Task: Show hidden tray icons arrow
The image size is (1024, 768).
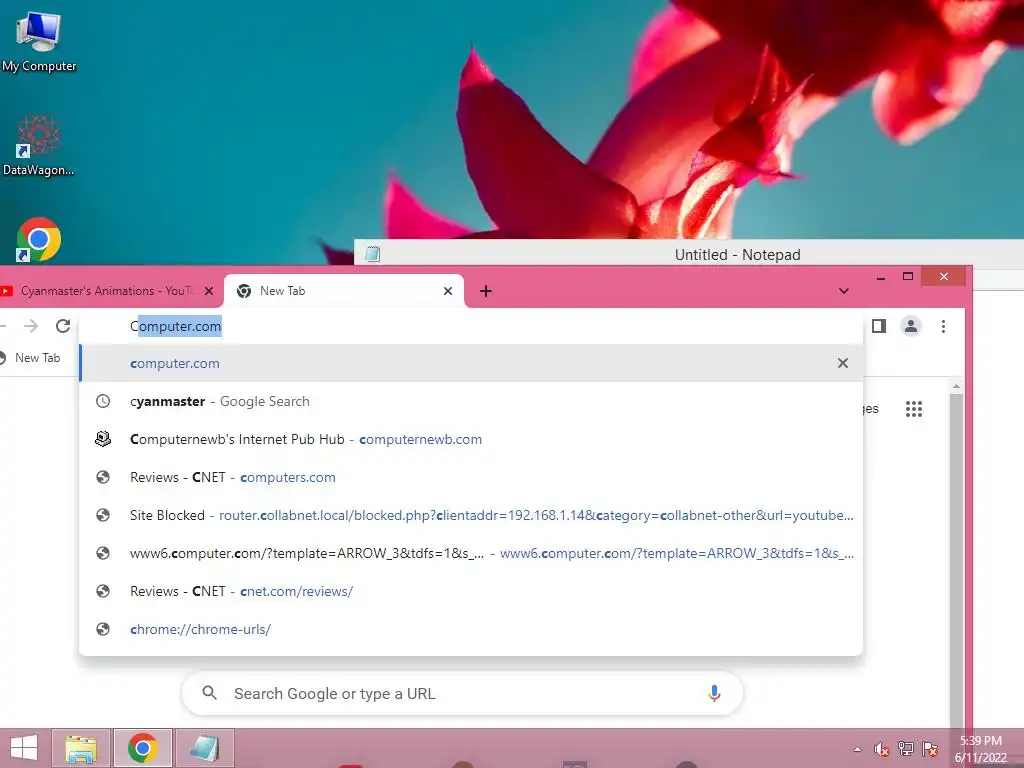Action: point(857,749)
